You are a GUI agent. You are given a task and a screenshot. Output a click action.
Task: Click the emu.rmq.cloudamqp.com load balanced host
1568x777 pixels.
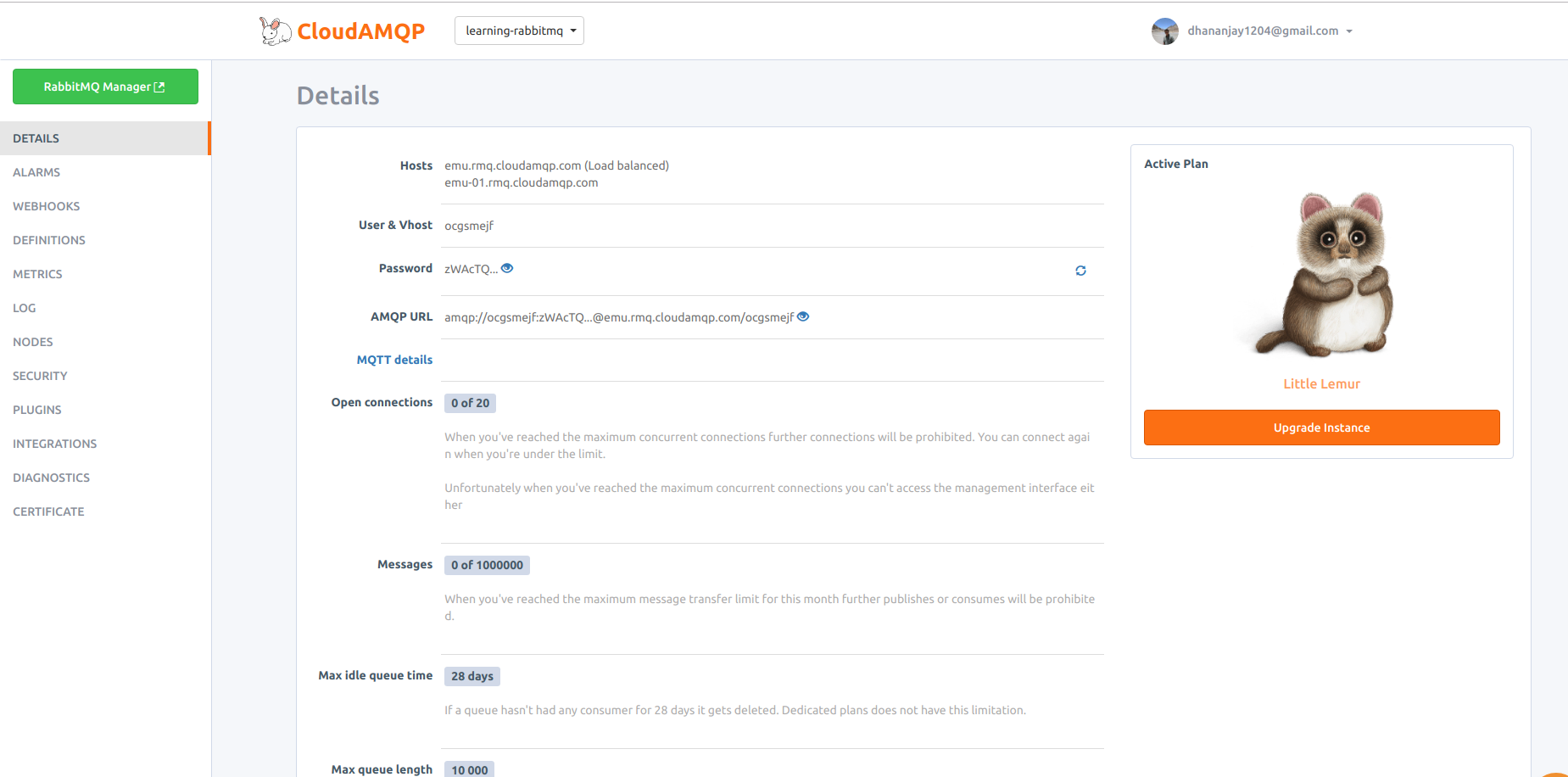[556, 165]
